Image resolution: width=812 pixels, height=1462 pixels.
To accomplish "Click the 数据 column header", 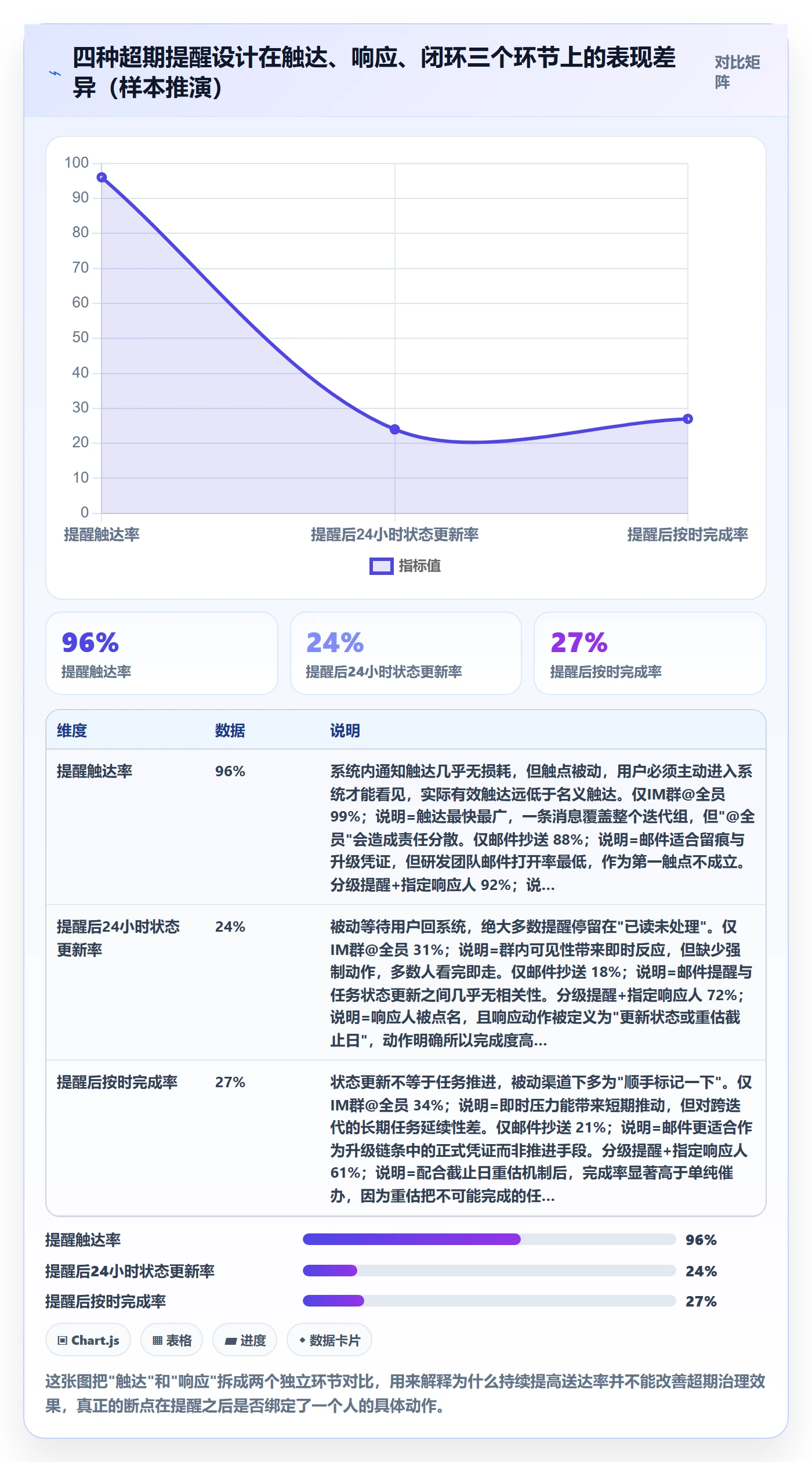I will click(x=230, y=730).
